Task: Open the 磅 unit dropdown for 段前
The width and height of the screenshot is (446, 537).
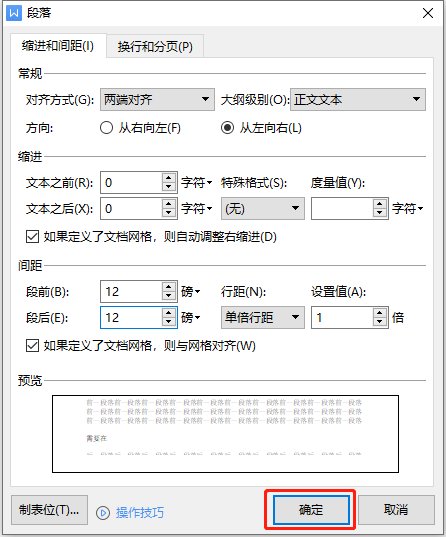Action: 191,292
